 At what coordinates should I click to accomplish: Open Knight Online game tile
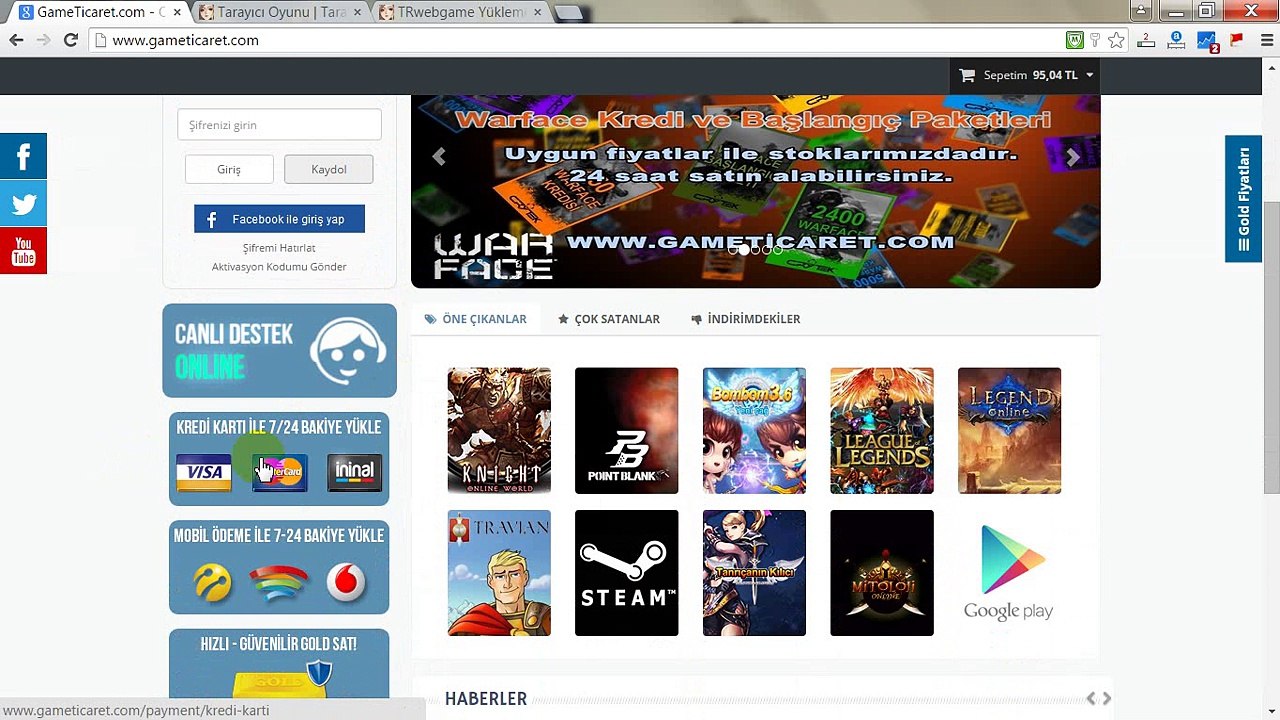499,430
